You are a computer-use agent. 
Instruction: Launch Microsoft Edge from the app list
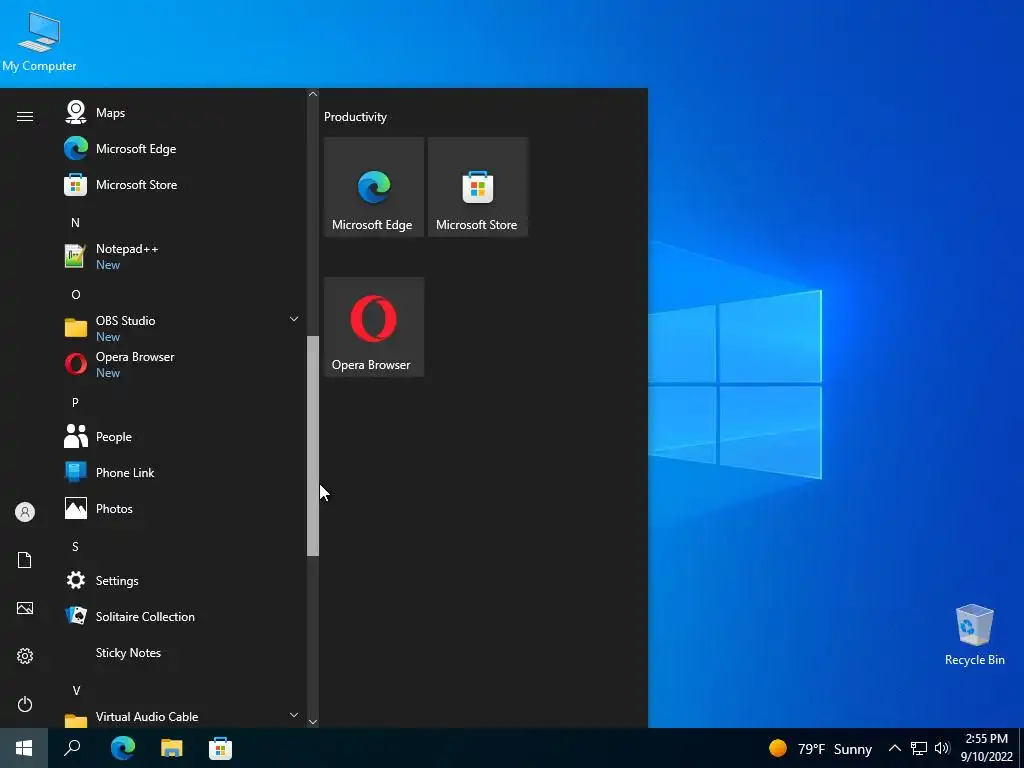click(183, 149)
